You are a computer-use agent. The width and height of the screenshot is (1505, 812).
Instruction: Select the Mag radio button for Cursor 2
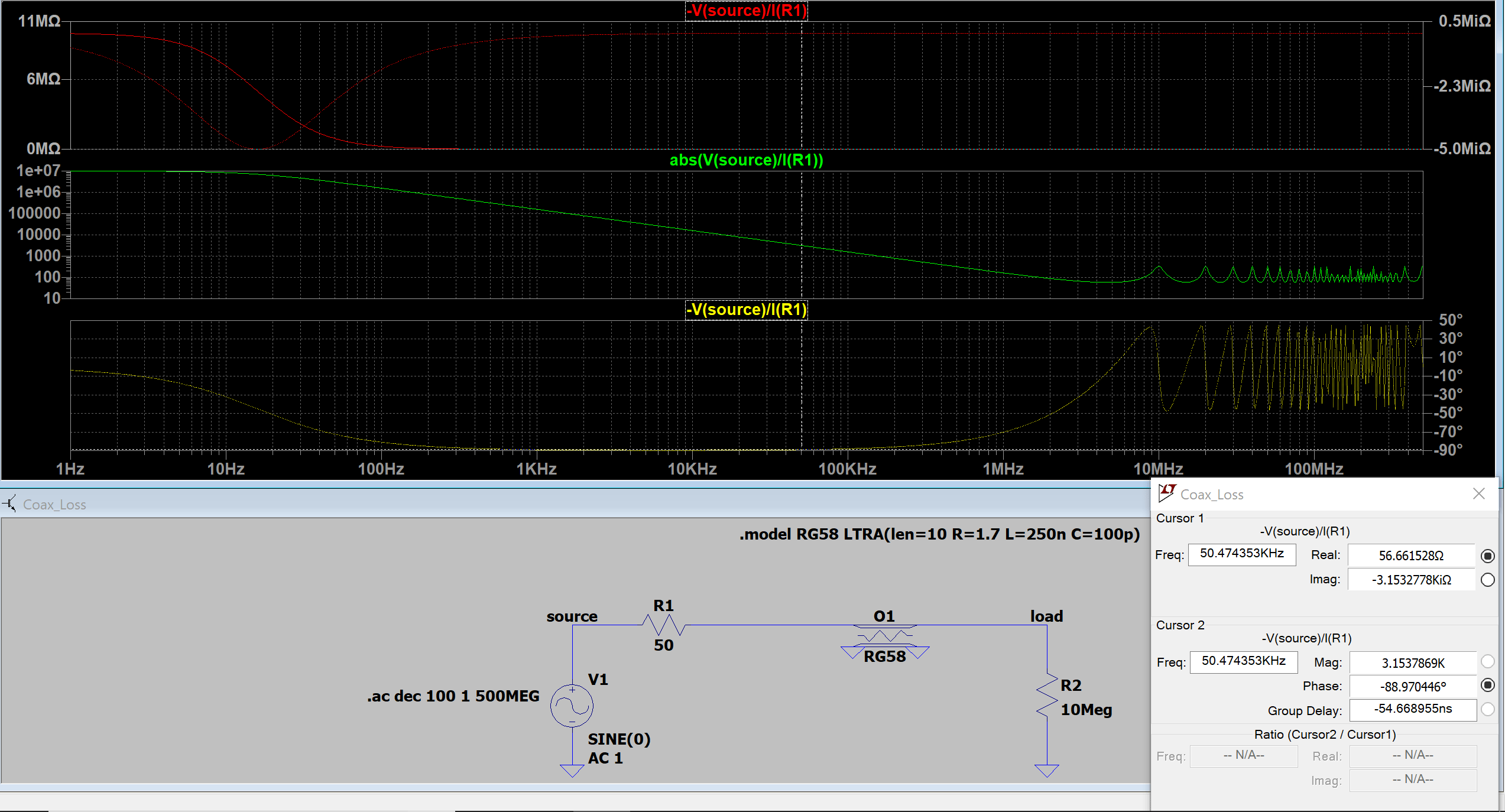tap(1488, 662)
